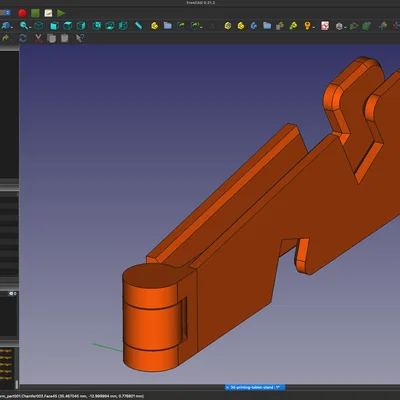Click the green wrench tool icon

tap(293, 26)
